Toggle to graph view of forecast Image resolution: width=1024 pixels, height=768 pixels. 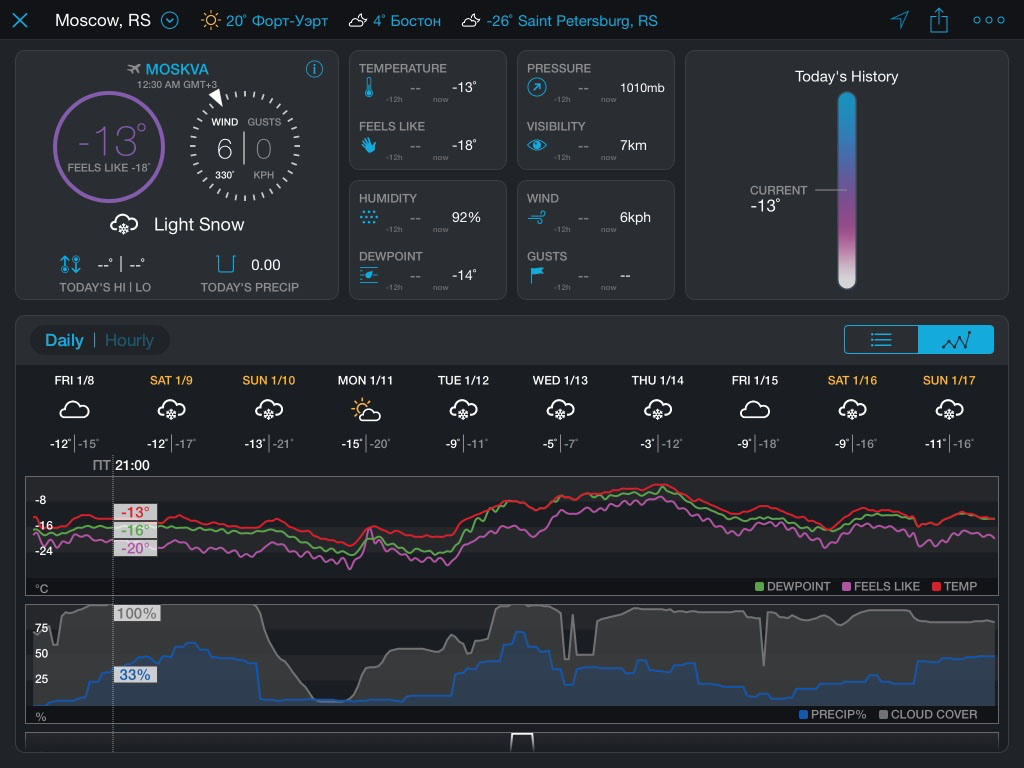click(x=956, y=340)
